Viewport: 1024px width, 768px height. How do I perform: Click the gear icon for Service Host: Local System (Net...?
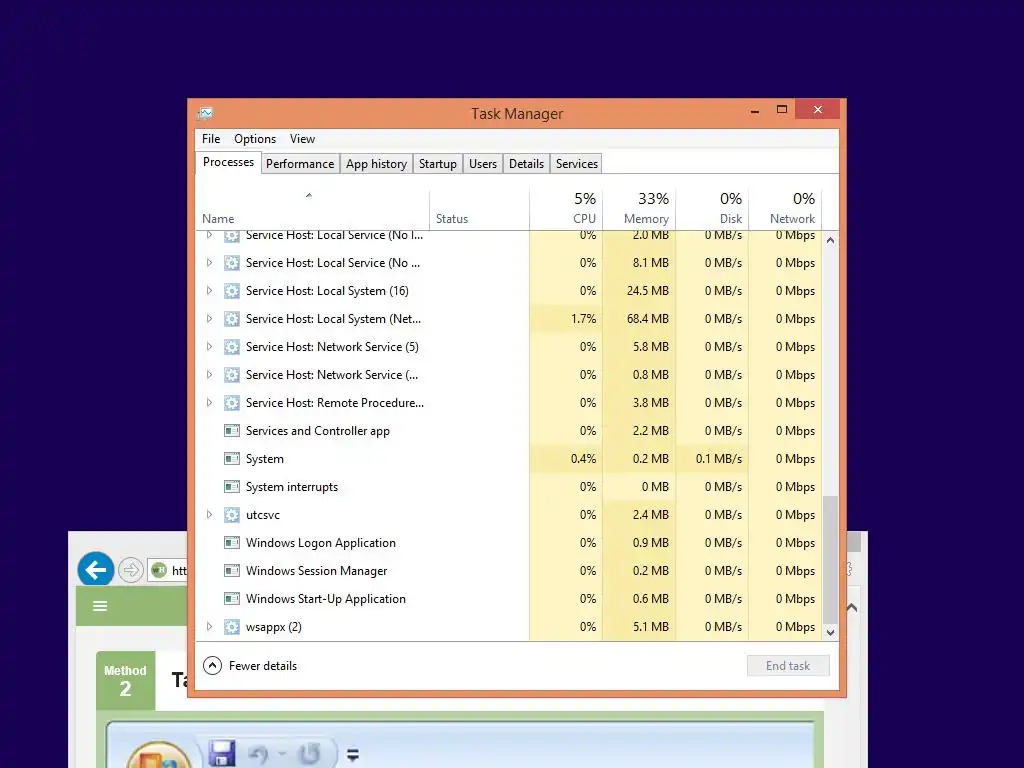(232, 319)
